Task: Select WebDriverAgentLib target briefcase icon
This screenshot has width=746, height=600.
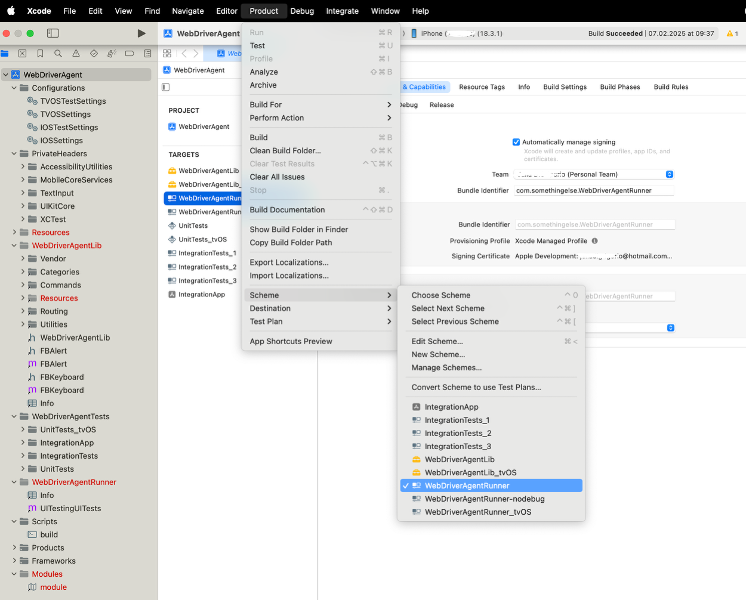Action: pos(172,170)
